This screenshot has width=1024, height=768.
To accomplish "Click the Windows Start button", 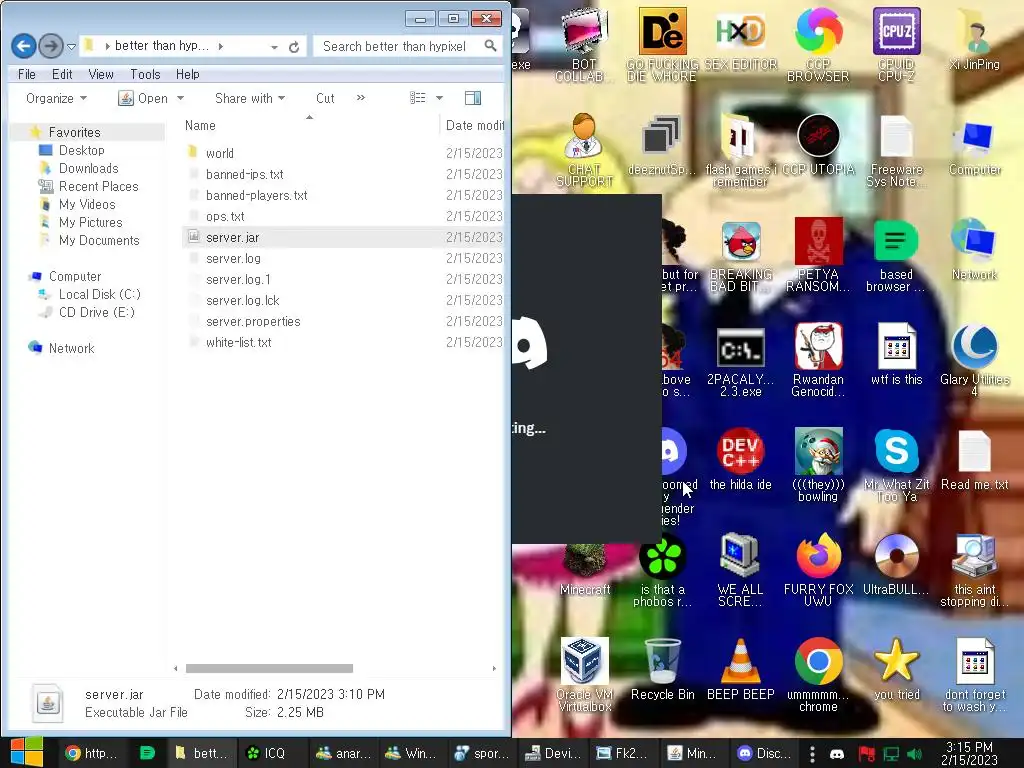I will click(27, 752).
